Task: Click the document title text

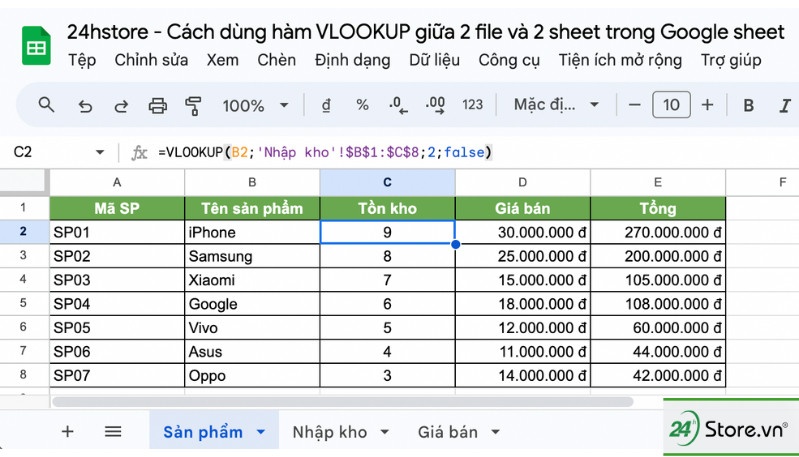Action: [x=425, y=32]
